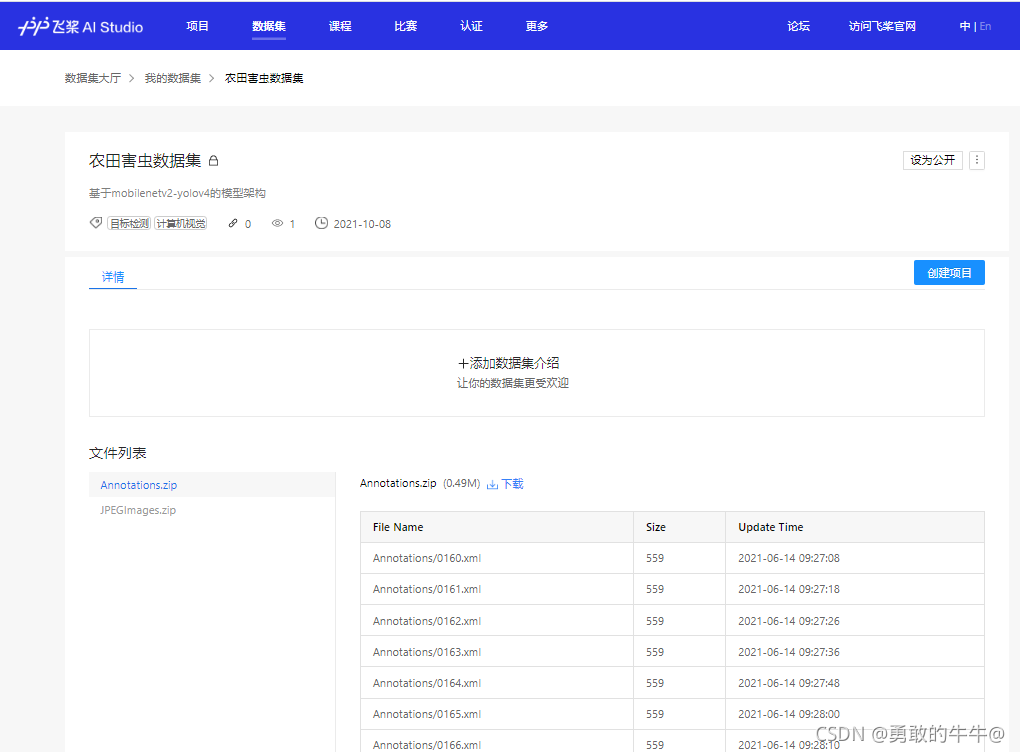
Task: Click description 基于mobilenetv2-yolov4的模型架构
Action: 177,193
